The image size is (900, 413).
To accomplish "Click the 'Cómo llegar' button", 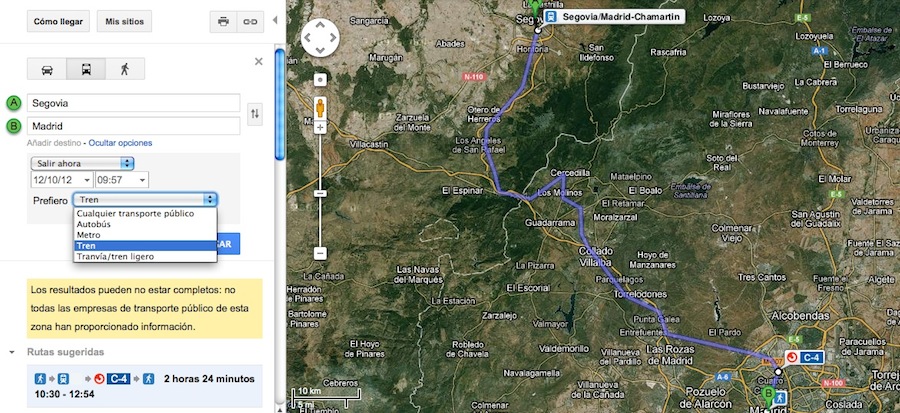I will (x=59, y=21).
